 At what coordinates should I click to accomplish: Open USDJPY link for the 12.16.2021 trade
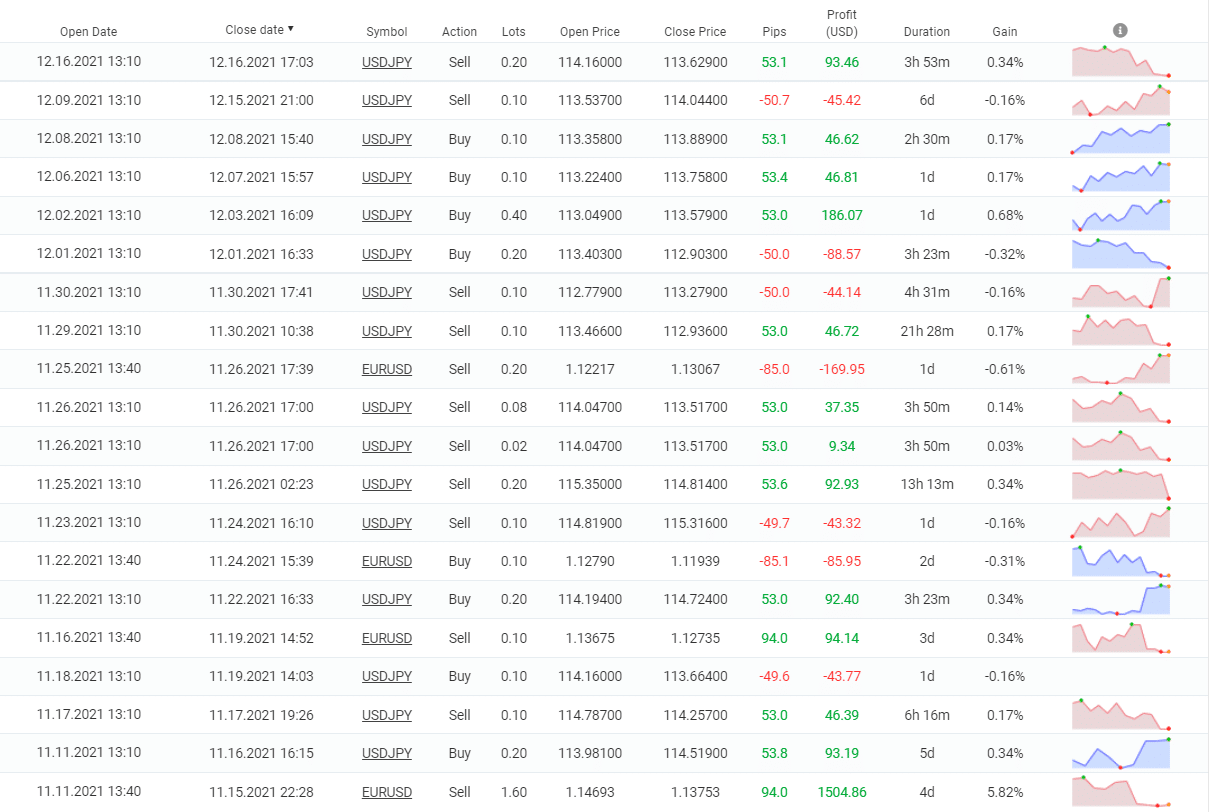[x=386, y=62]
